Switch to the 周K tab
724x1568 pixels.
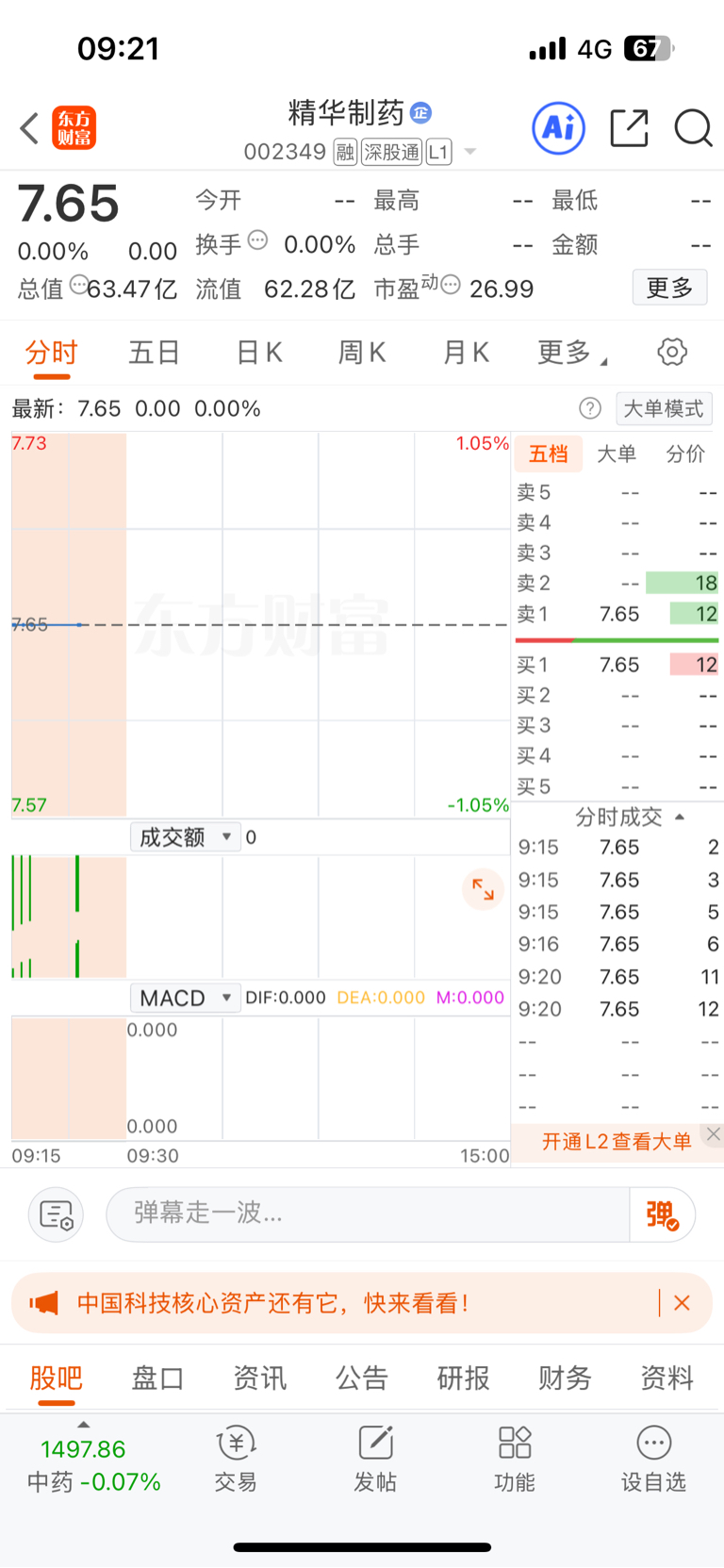coord(362,353)
